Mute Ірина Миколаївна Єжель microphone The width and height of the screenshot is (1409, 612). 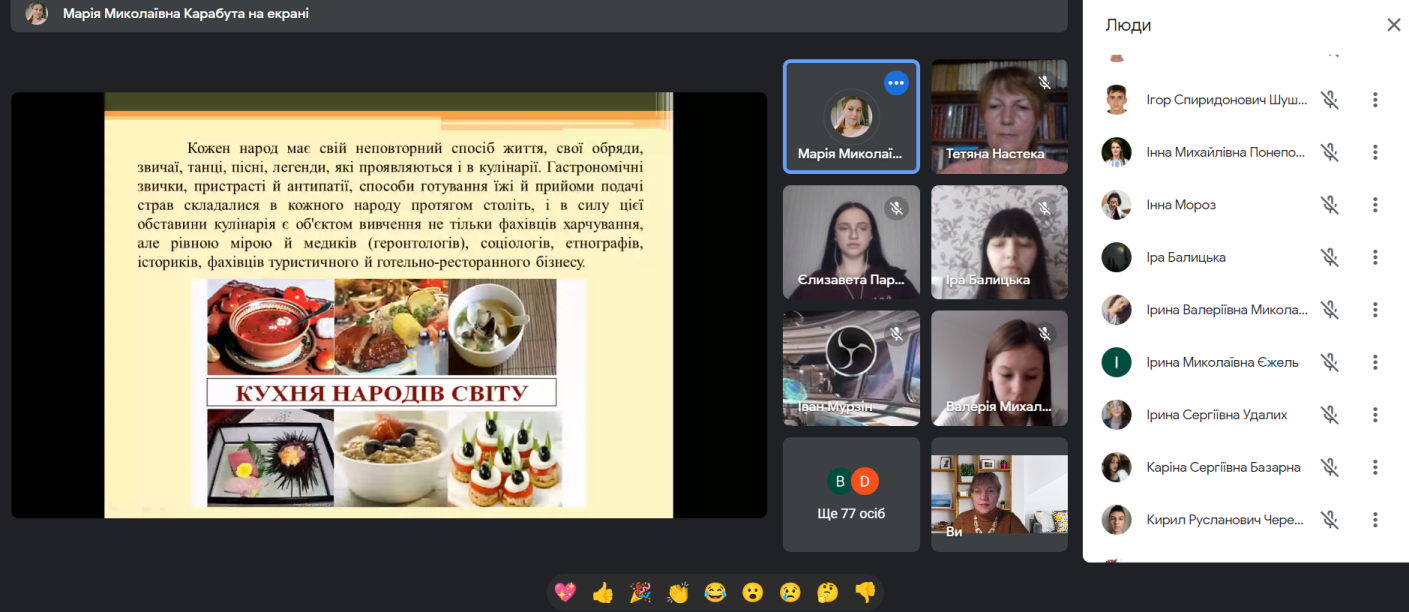click(1329, 362)
